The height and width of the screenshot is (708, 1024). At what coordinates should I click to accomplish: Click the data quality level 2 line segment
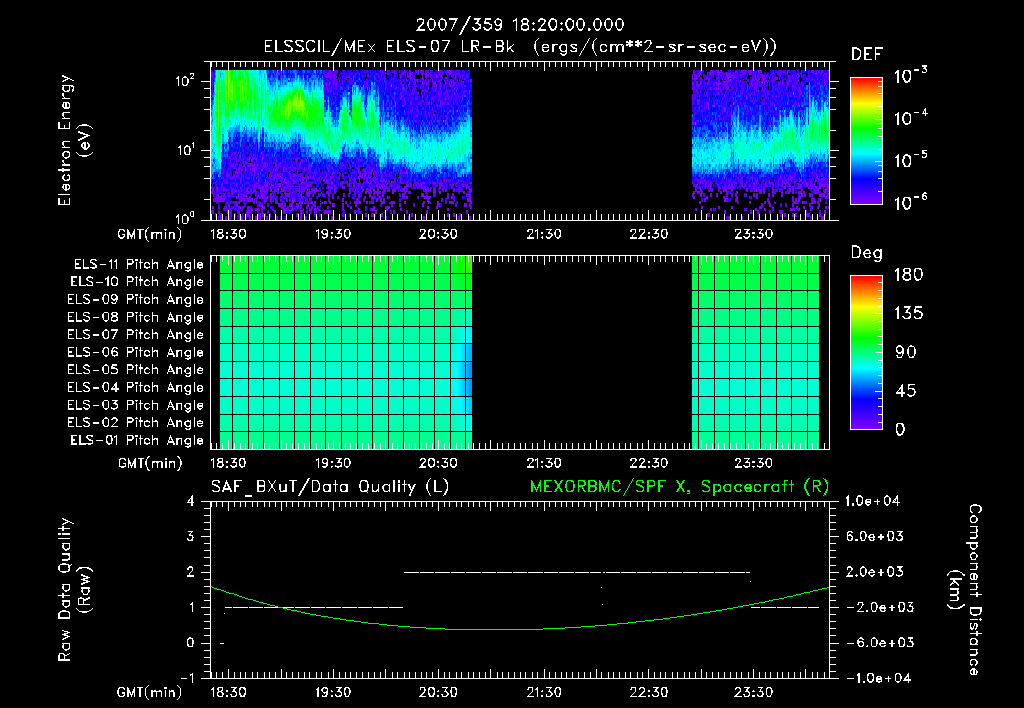pyautogui.click(x=577, y=572)
